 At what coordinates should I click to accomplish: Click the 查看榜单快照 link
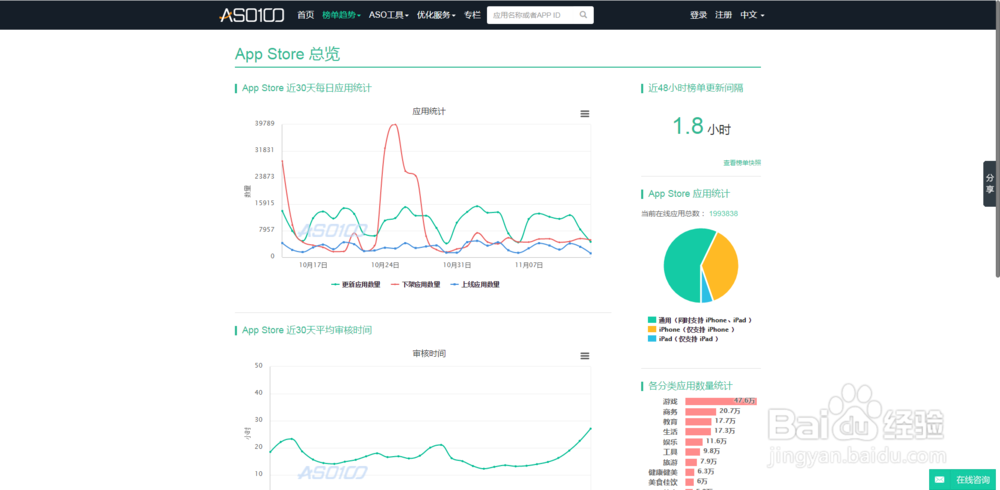click(x=742, y=163)
